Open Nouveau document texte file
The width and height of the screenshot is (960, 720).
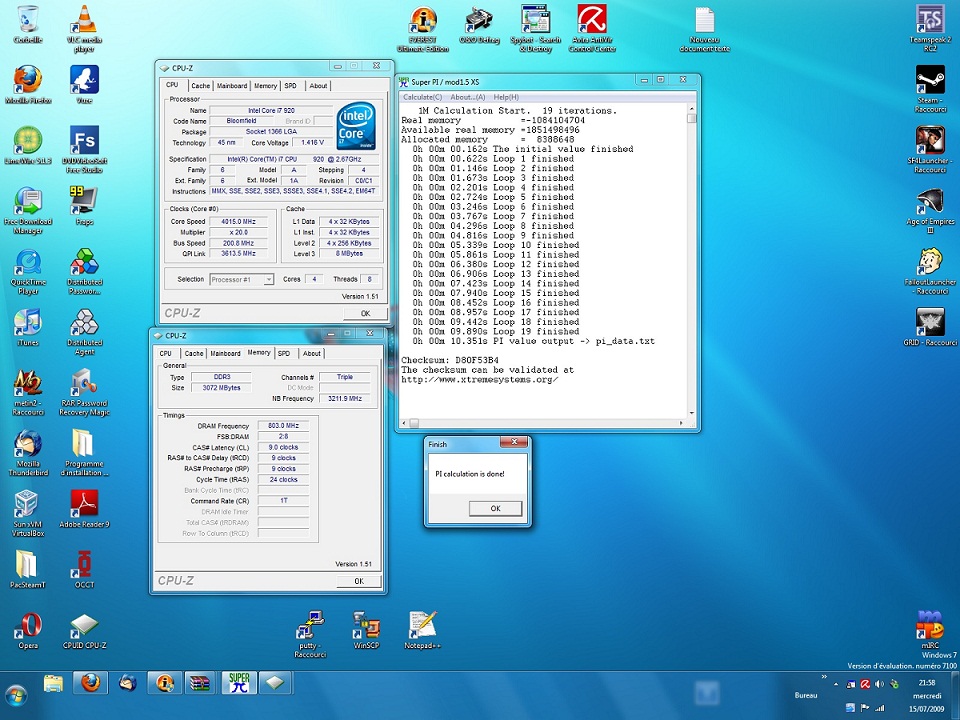(x=705, y=29)
